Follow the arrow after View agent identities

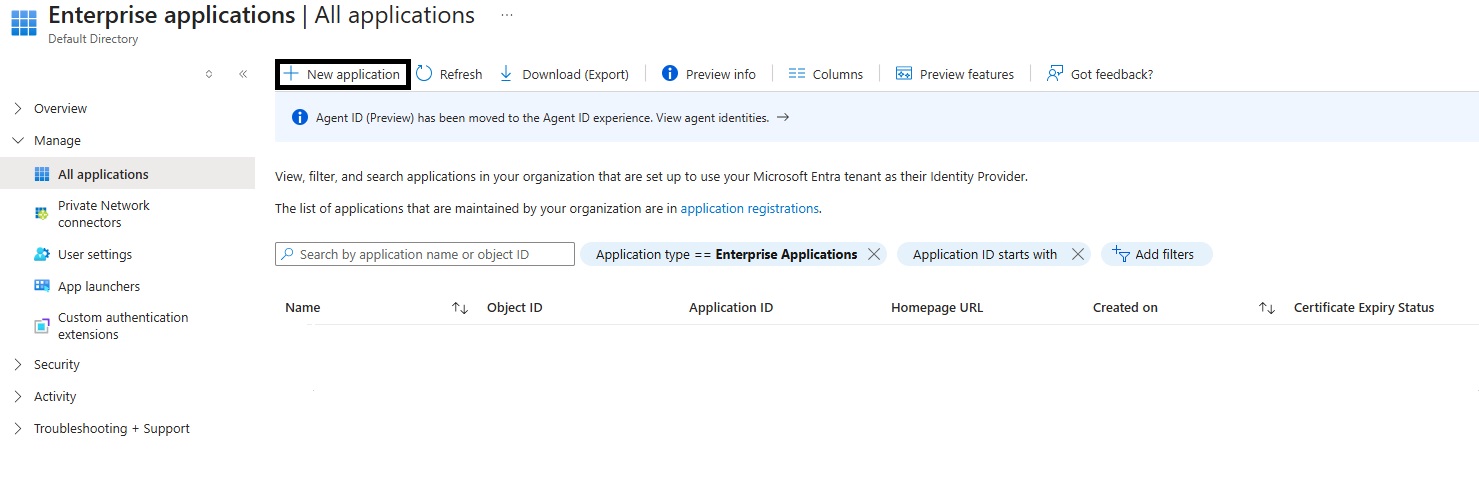click(783, 117)
